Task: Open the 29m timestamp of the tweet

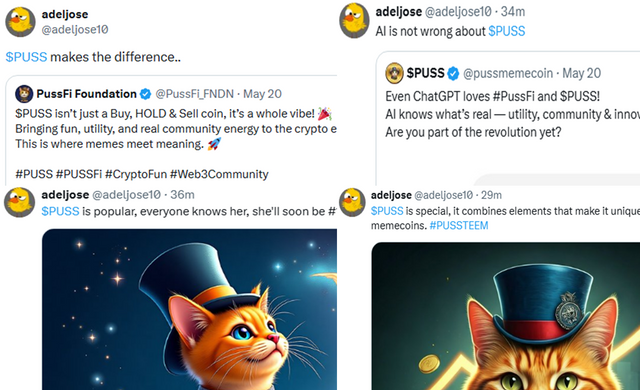Action: 491,195
